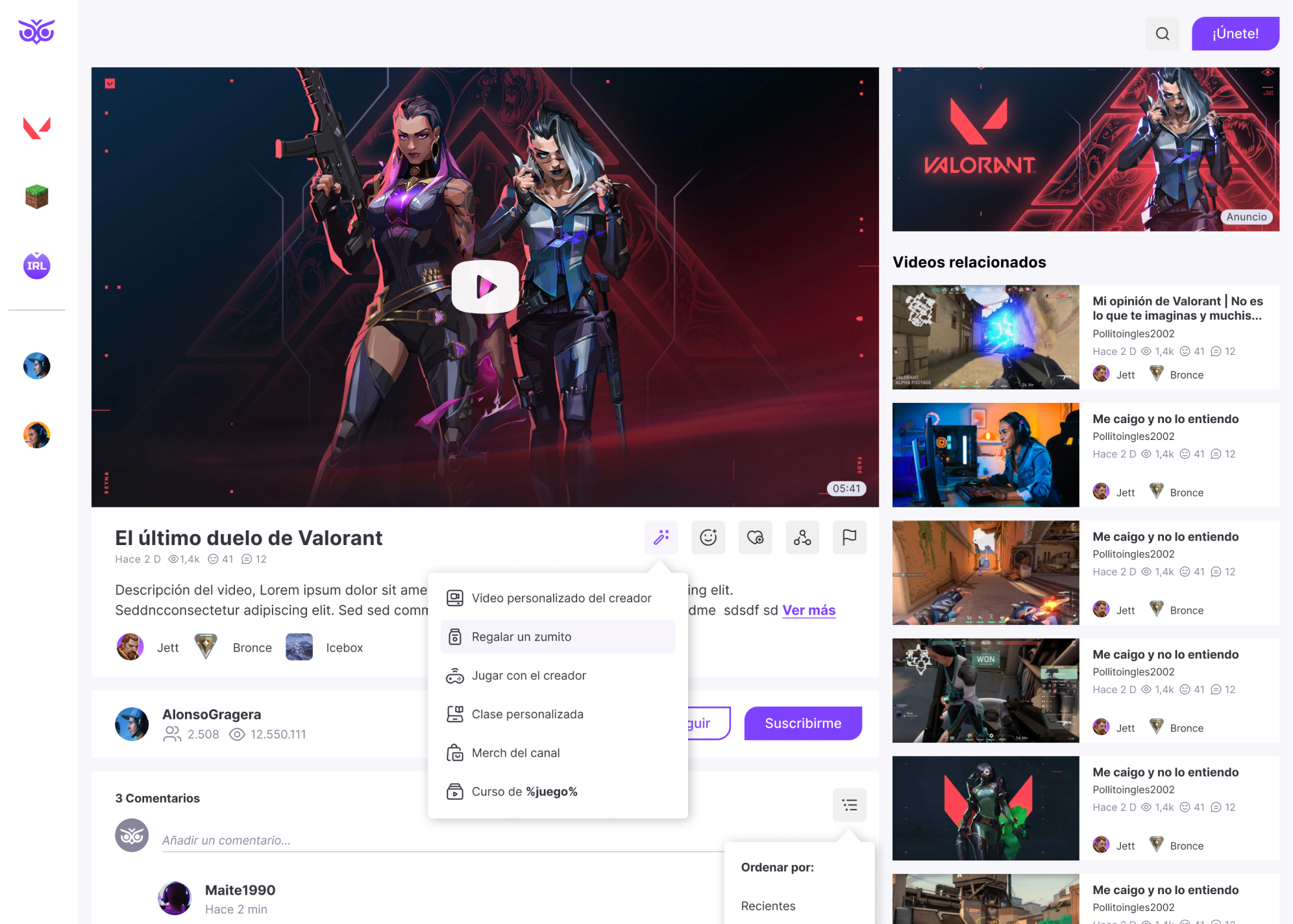The width and height of the screenshot is (1293, 924).
Task: Click the emoji reaction icon under video
Action: pos(708,537)
